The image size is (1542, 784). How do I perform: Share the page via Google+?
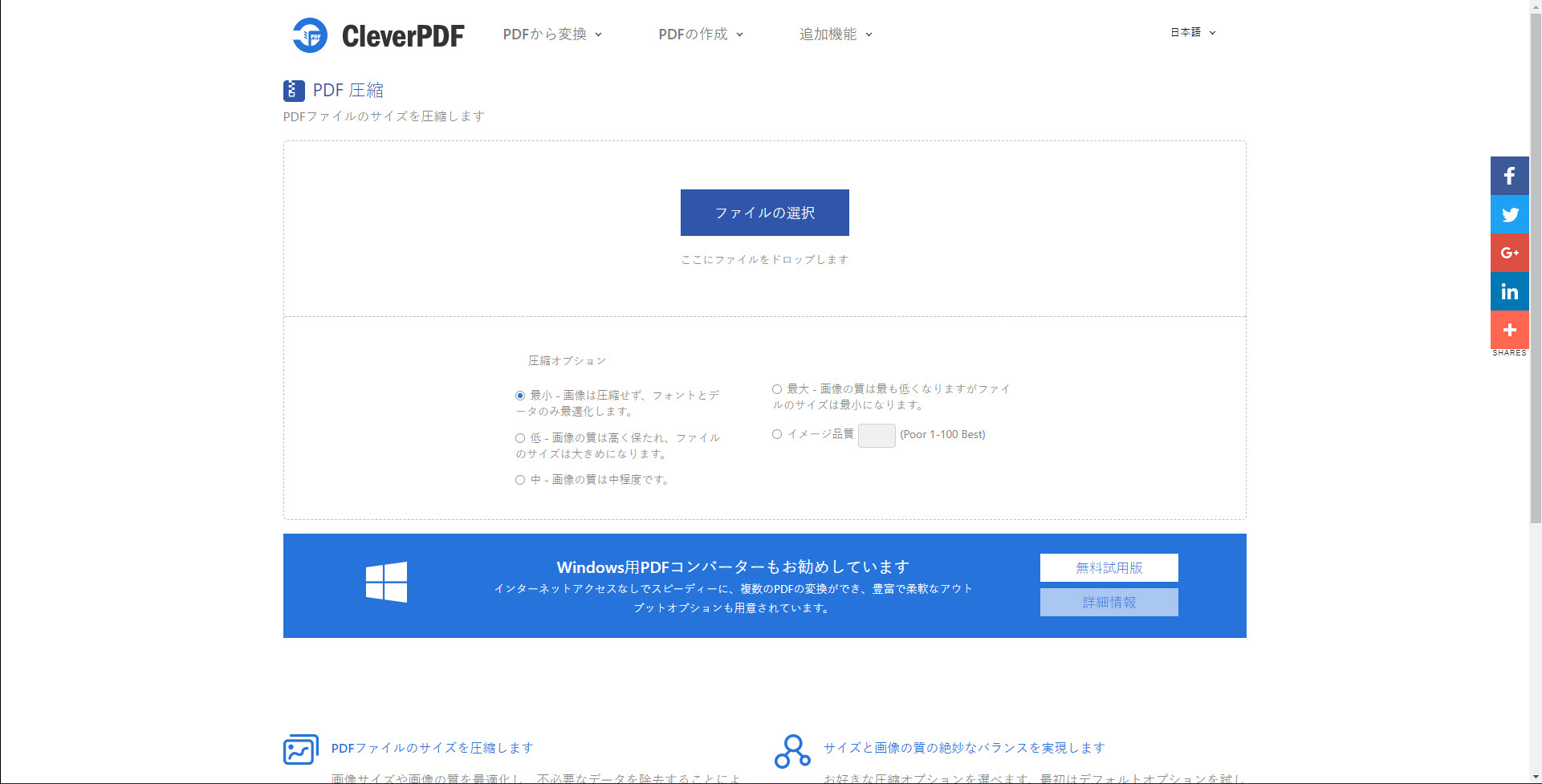coord(1510,253)
